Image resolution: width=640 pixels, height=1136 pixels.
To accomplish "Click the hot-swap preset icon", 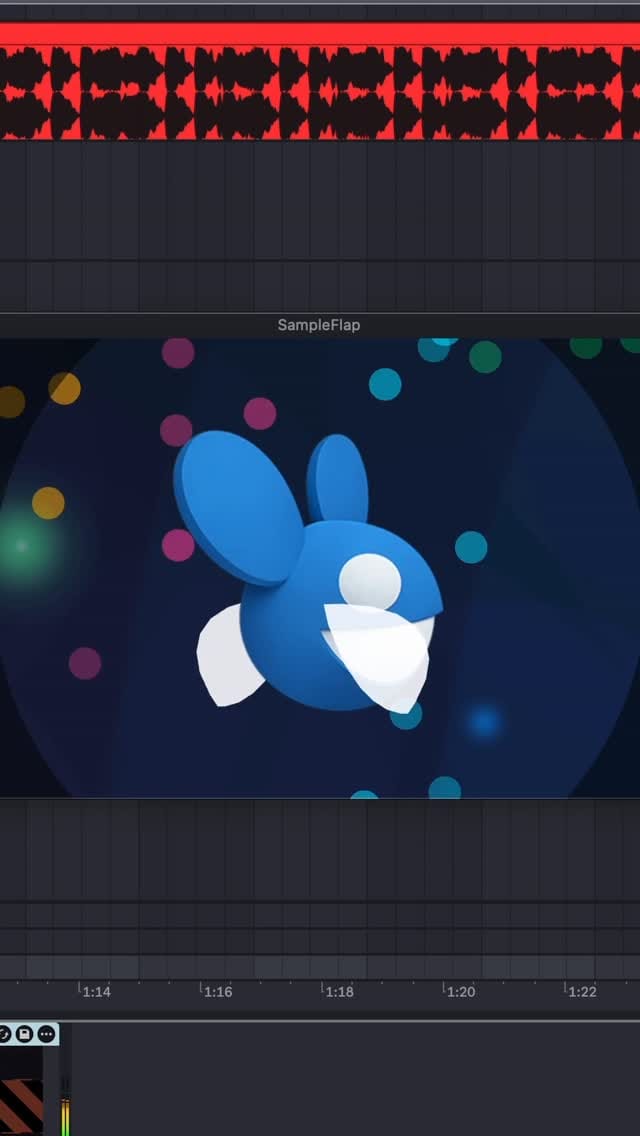I will [x=4, y=1033].
